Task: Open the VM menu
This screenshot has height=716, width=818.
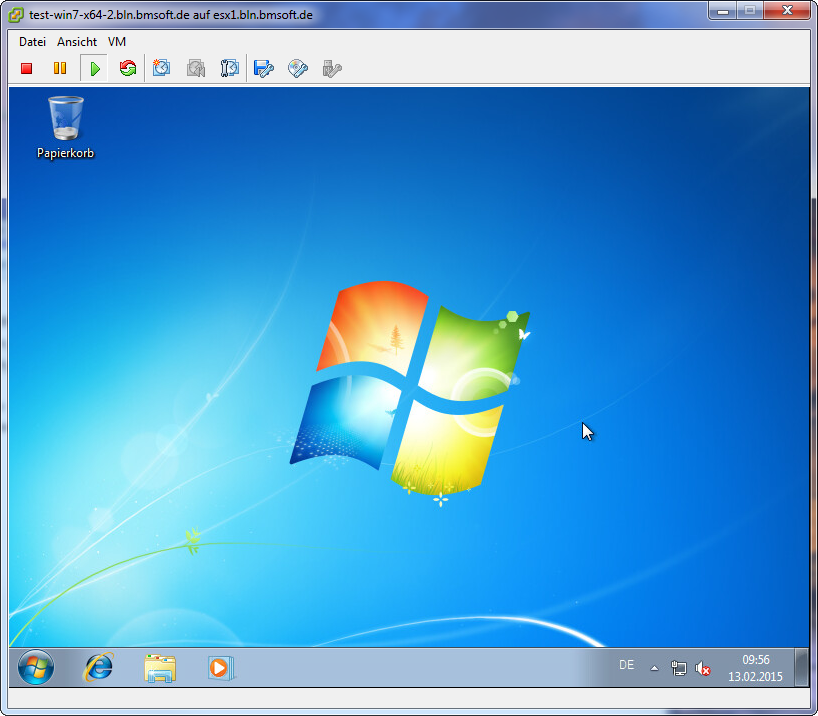Action: pos(117,42)
